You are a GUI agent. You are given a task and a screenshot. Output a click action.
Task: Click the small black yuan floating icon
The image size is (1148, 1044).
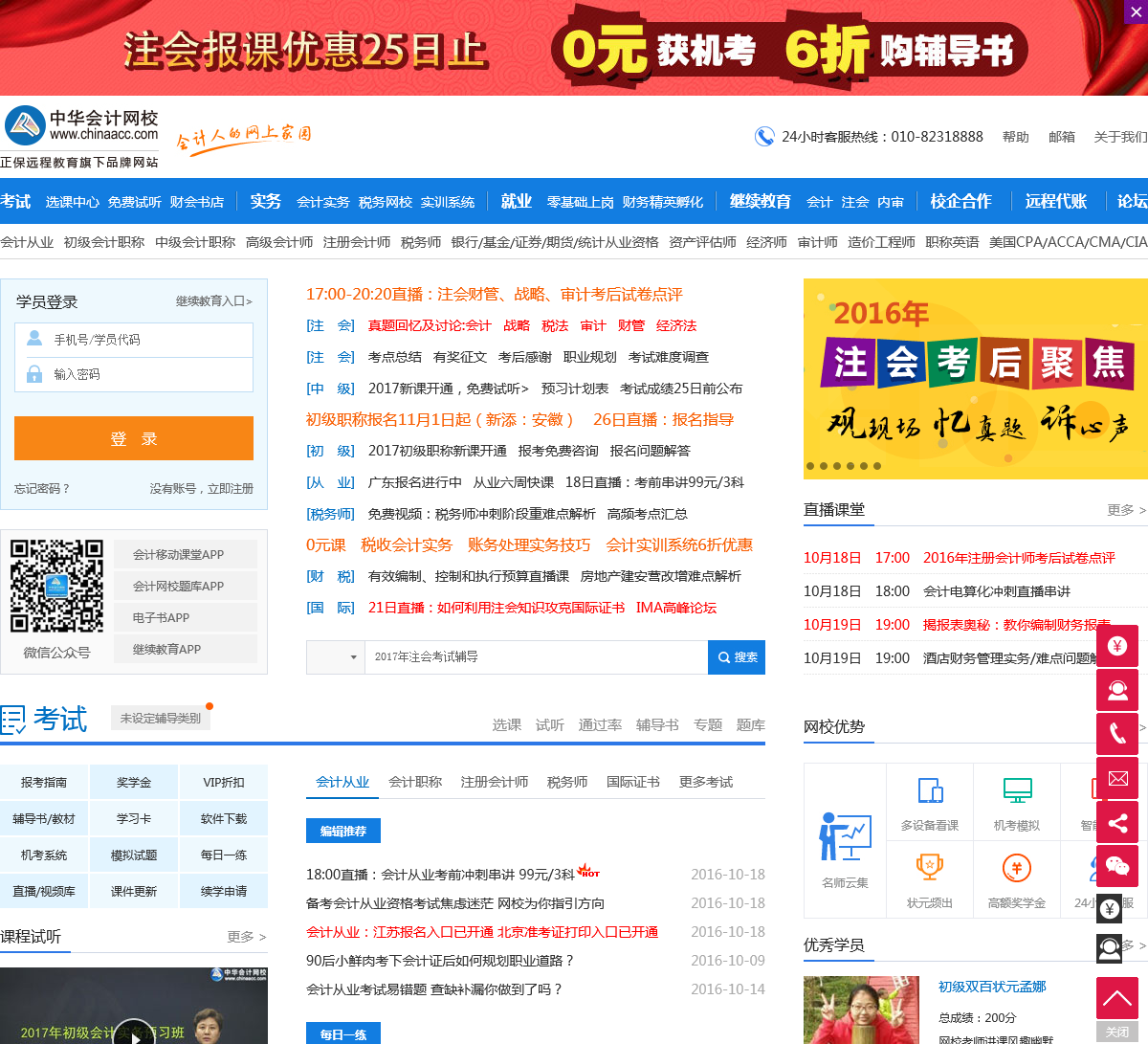click(x=1110, y=909)
